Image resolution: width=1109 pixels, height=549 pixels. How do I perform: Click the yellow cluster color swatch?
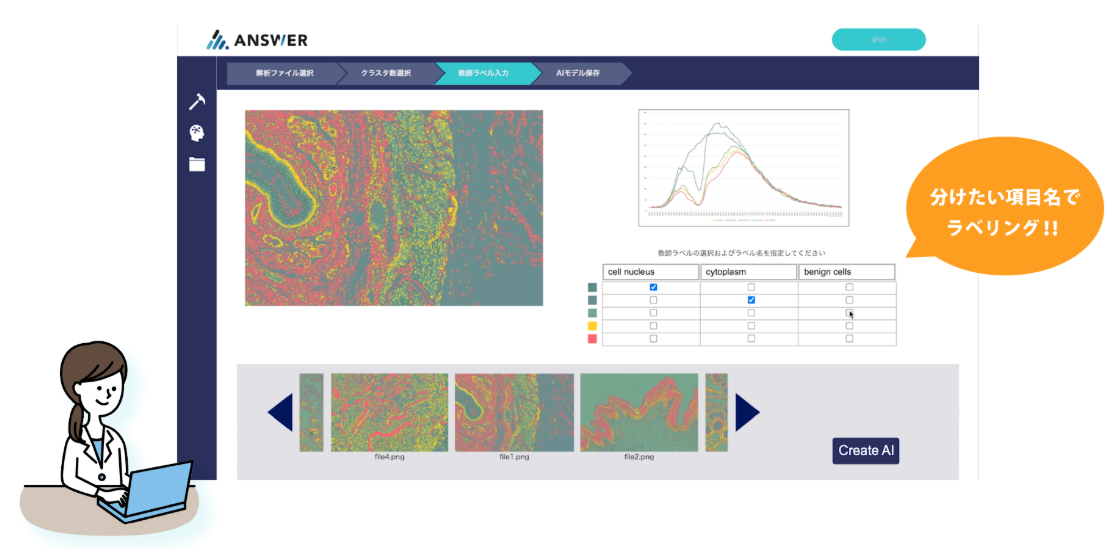[593, 326]
